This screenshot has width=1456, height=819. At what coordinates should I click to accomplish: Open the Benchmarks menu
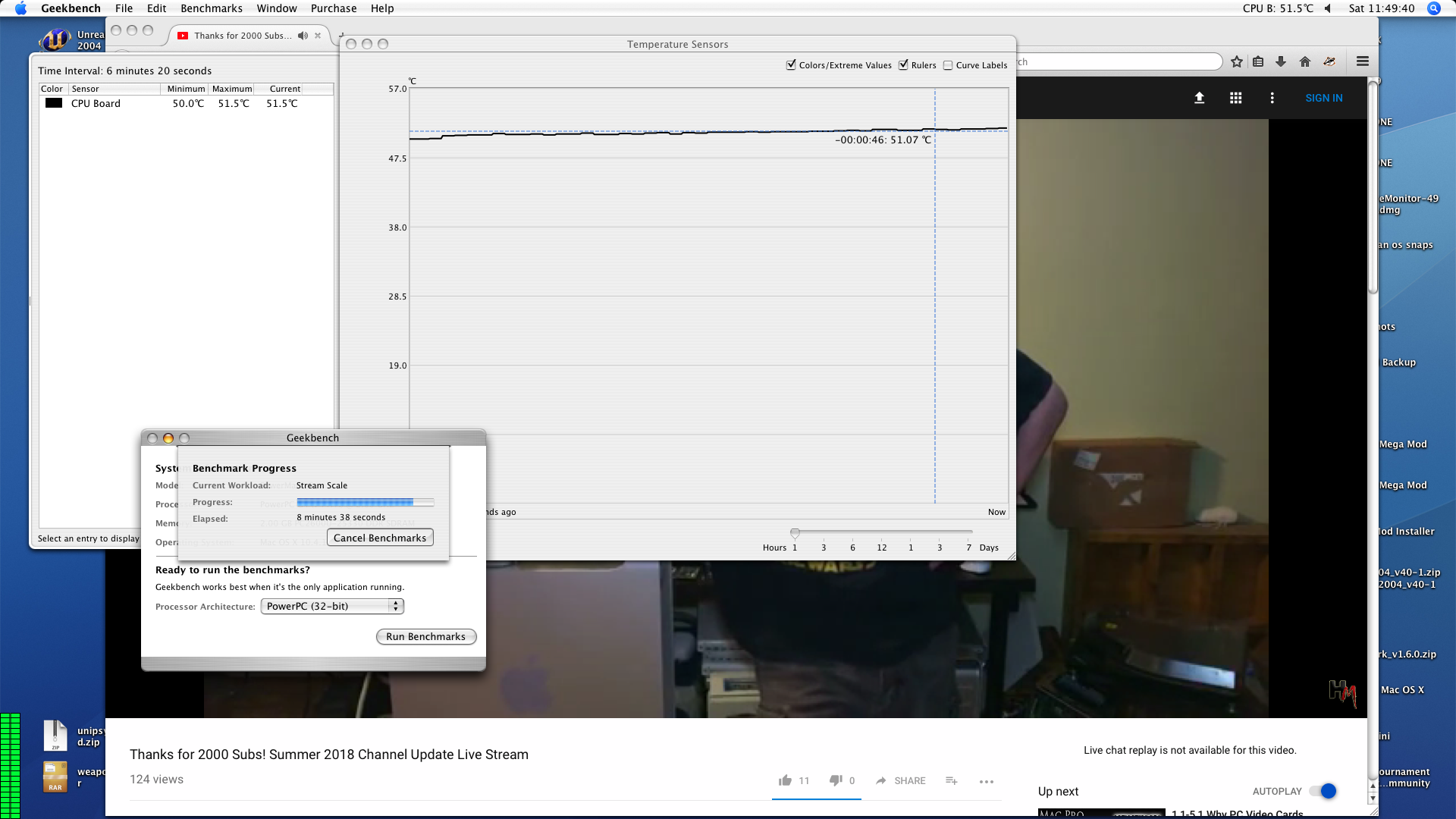point(212,8)
